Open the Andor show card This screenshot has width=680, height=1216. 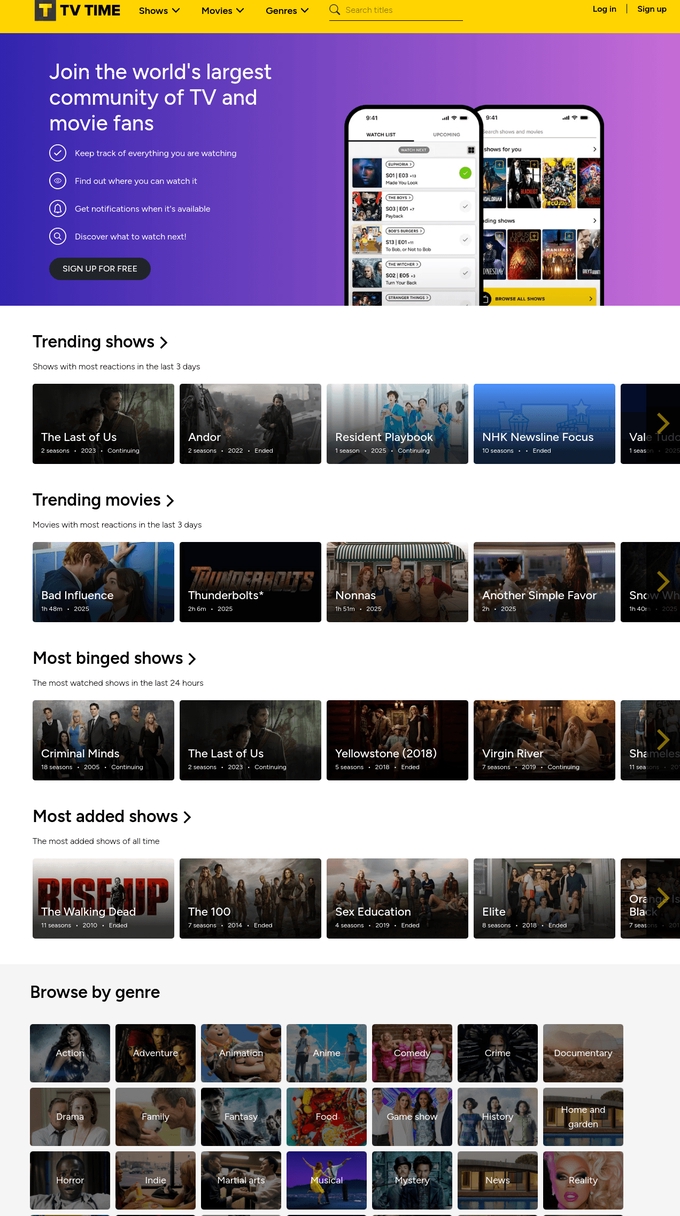pyautogui.click(x=250, y=423)
